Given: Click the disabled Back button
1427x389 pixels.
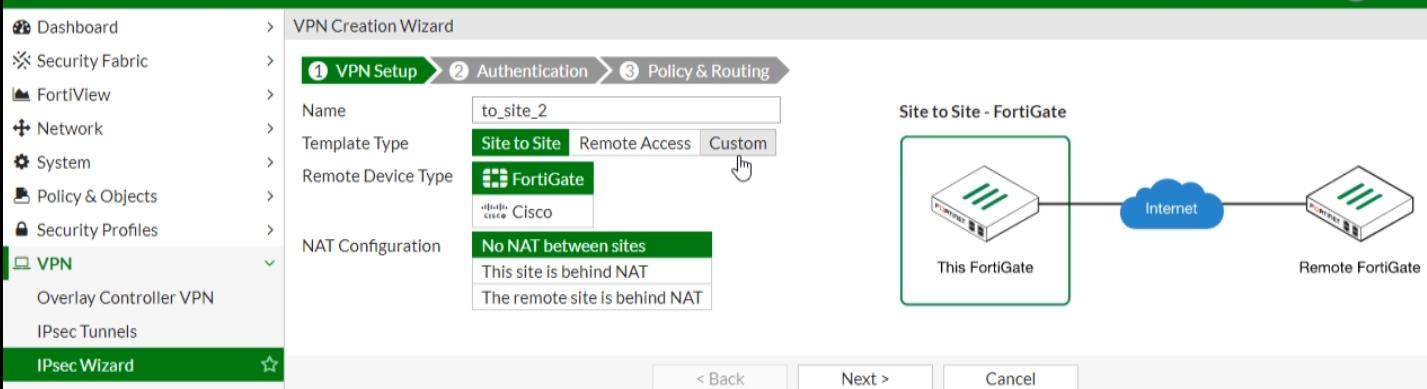Looking at the screenshot, I should (x=720, y=378).
